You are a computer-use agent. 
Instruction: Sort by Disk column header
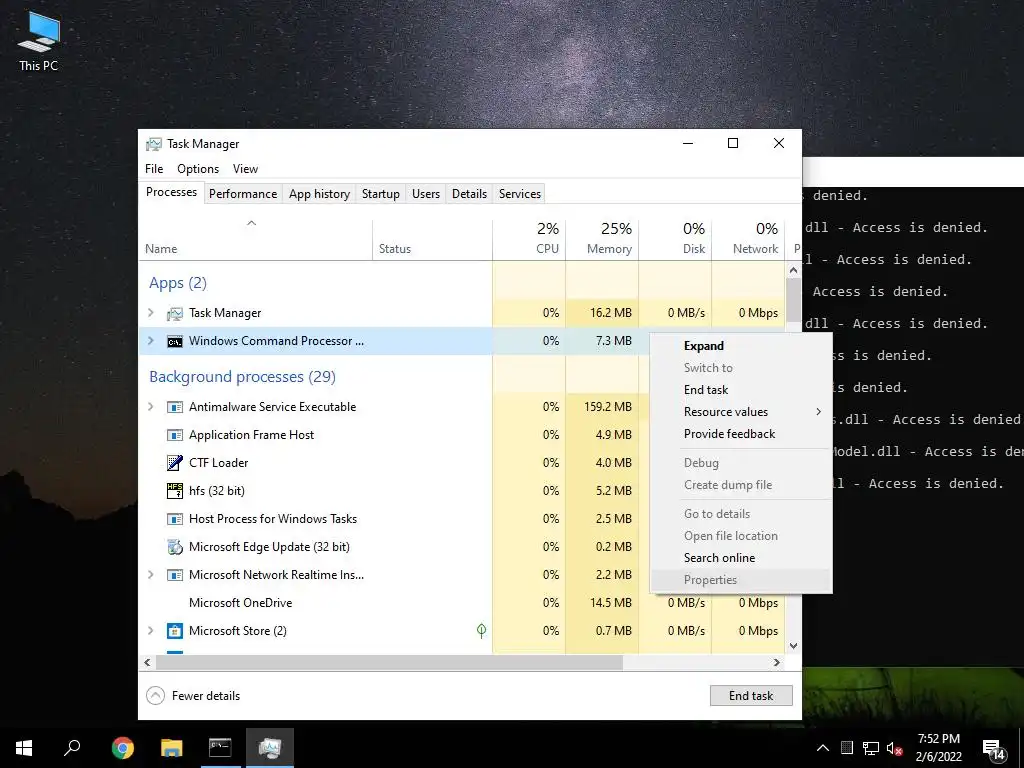pos(675,240)
